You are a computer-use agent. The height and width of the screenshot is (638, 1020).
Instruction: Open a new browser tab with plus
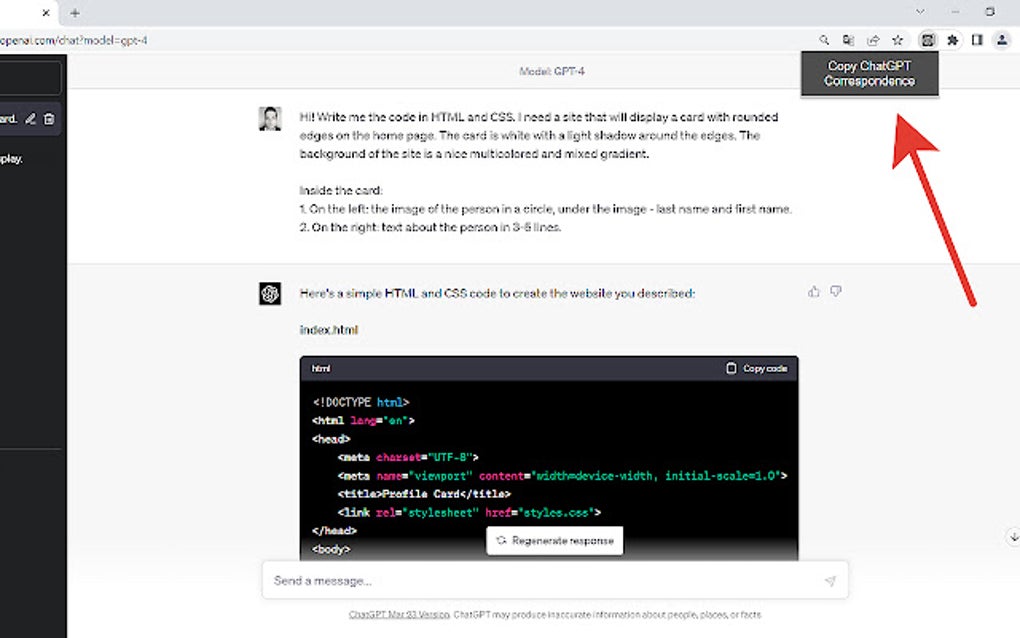click(75, 12)
